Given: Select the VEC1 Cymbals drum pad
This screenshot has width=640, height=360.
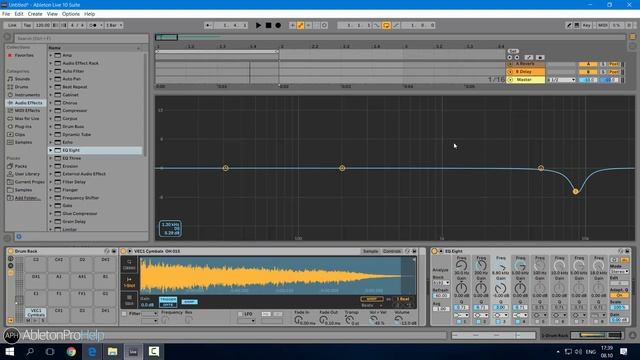Looking at the screenshot, I should click(x=36, y=313).
